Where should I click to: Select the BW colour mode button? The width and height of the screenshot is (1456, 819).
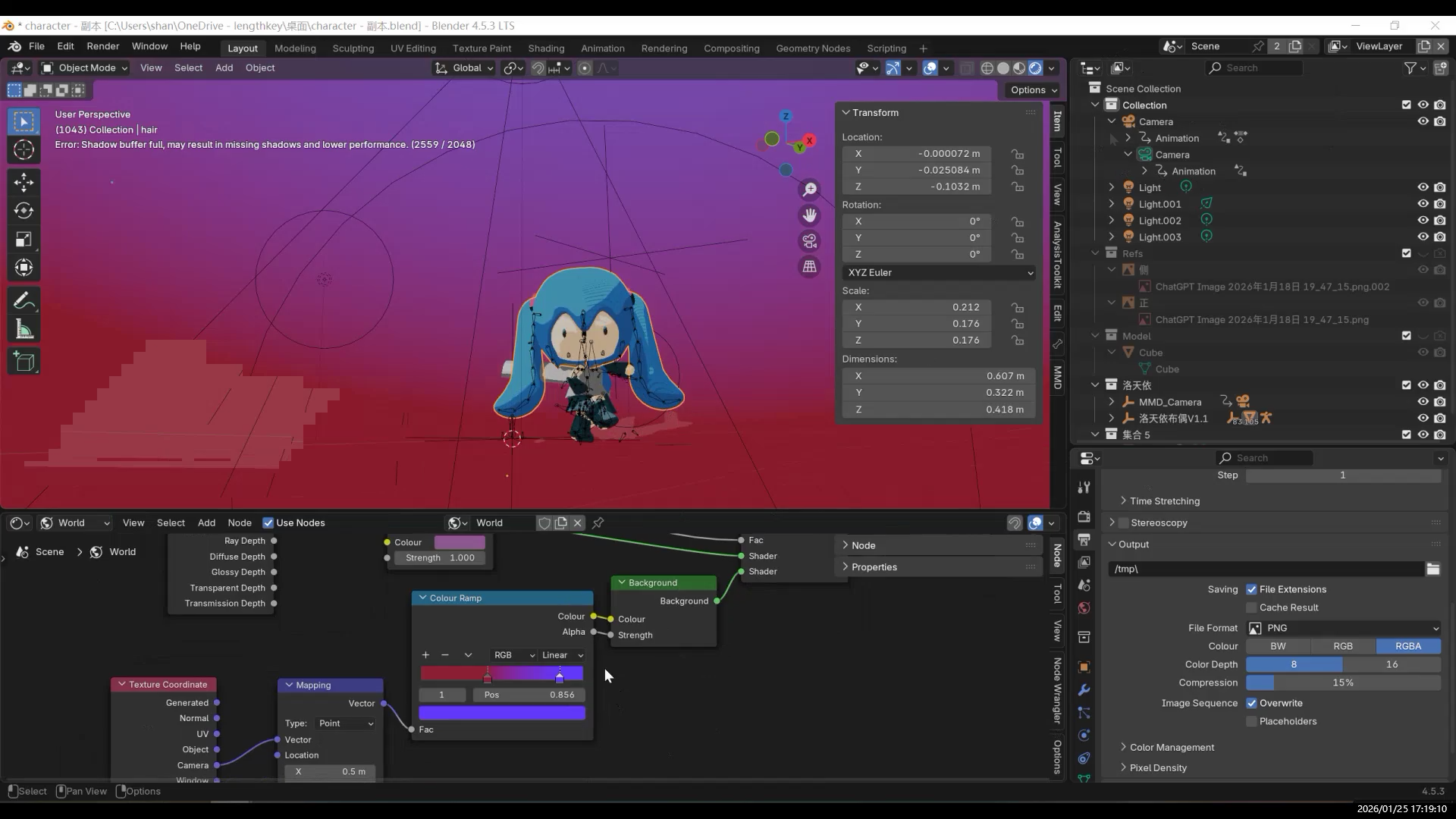coord(1278,646)
